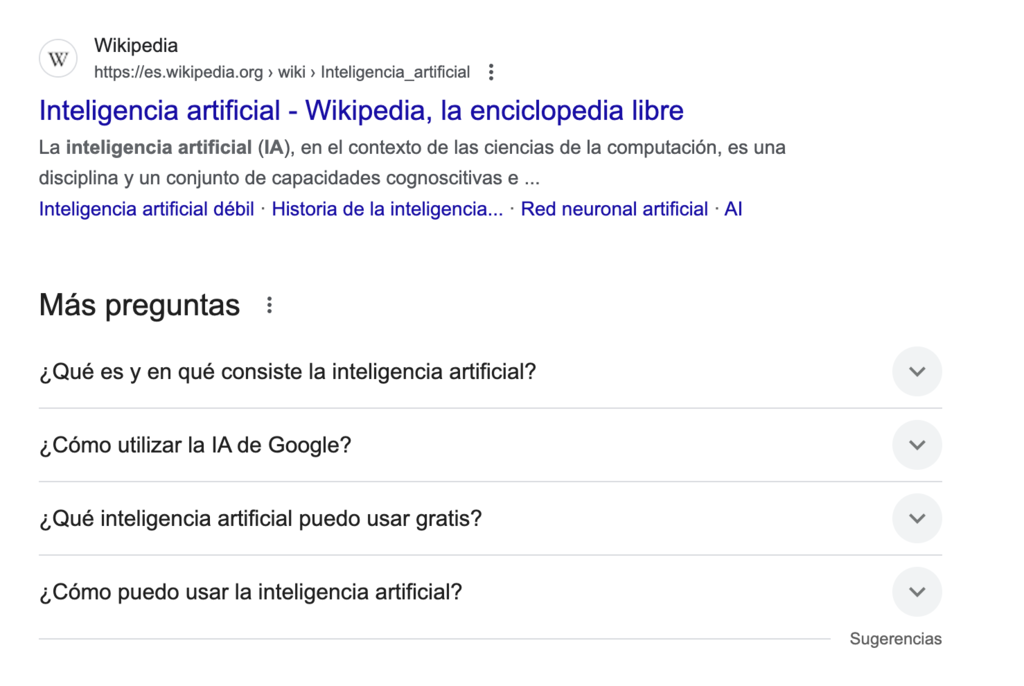This screenshot has height=686, width=1024.
Task: Open the three-dot menu beside the Wikipedia URL
Action: coord(490,71)
